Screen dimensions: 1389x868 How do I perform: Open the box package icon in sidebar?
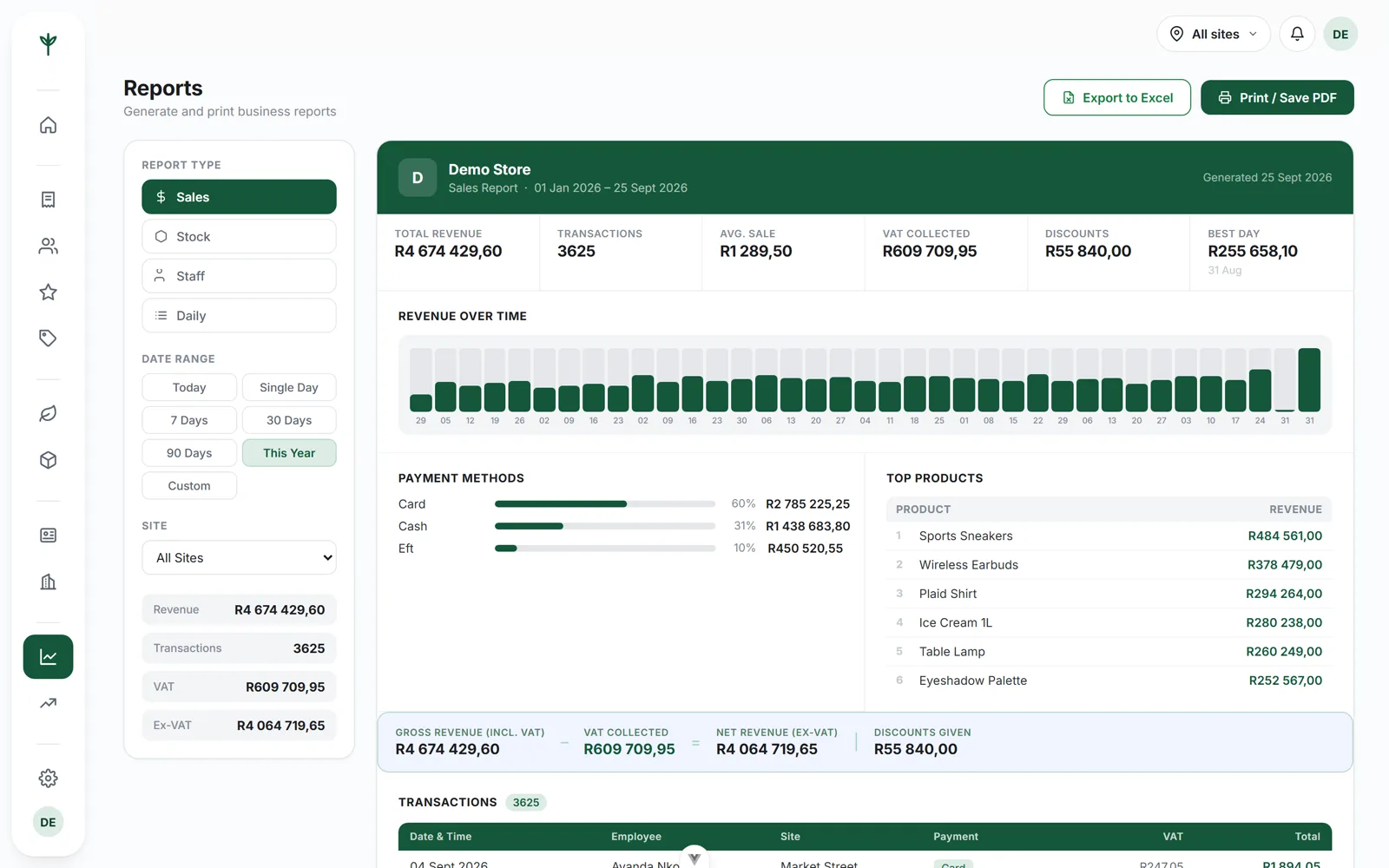coord(48,460)
